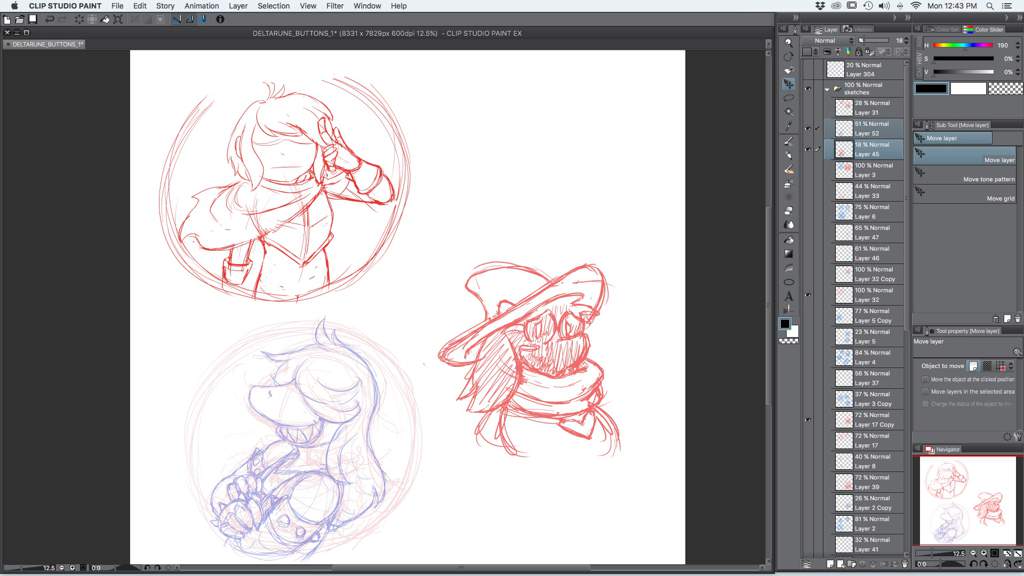1024x576 pixels.
Task: Choose the Move grid sub tool
Action: (x=965, y=194)
